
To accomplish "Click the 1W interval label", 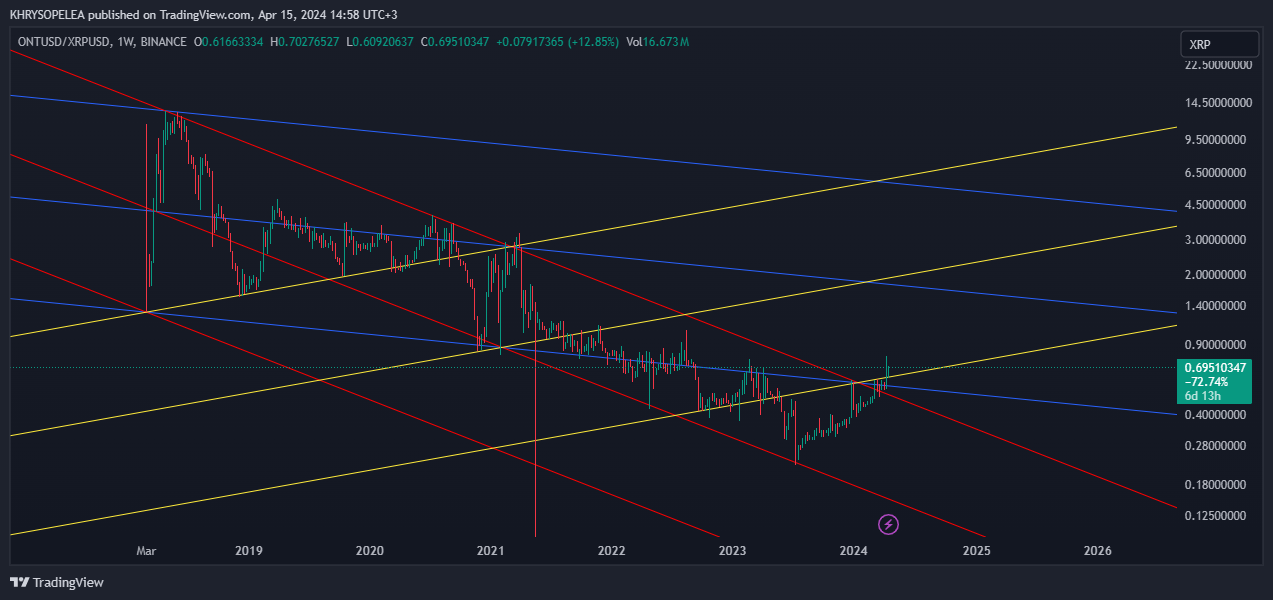I will pos(124,42).
